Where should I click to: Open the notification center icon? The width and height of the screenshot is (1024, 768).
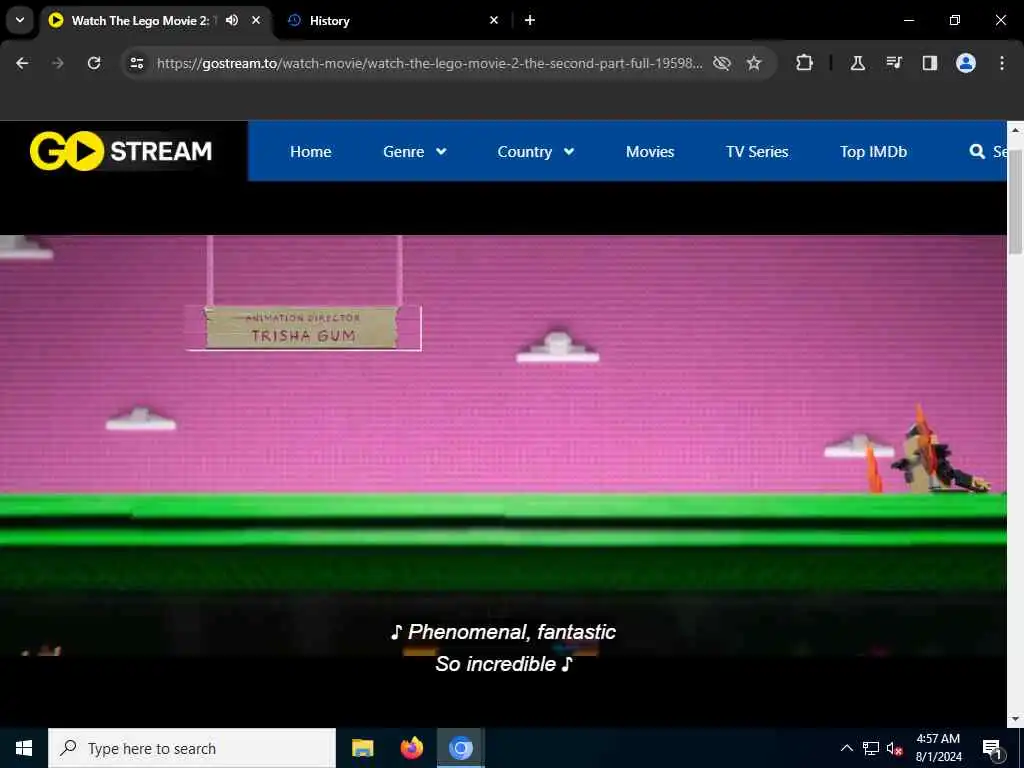[x=992, y=748]
